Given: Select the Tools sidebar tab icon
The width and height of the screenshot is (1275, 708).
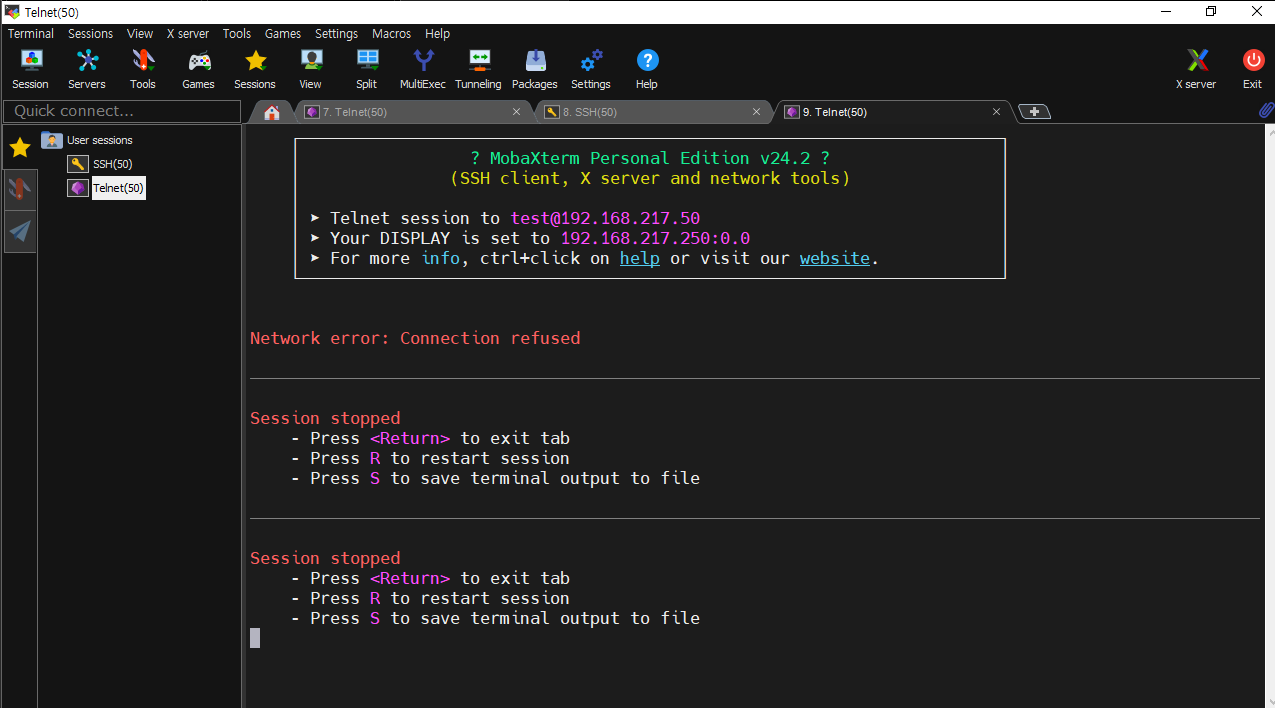Looking at the screenshot, I should click(x=20, y=189).
